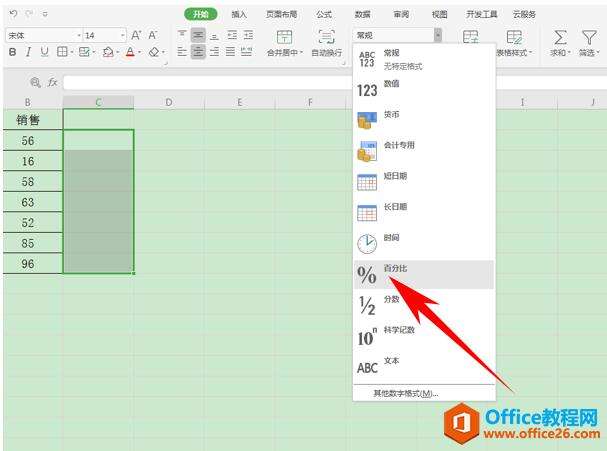Viewport: 607px width, 451px height.
Task: Collapse the number format dropdown arrow
Action: (438, 35)
